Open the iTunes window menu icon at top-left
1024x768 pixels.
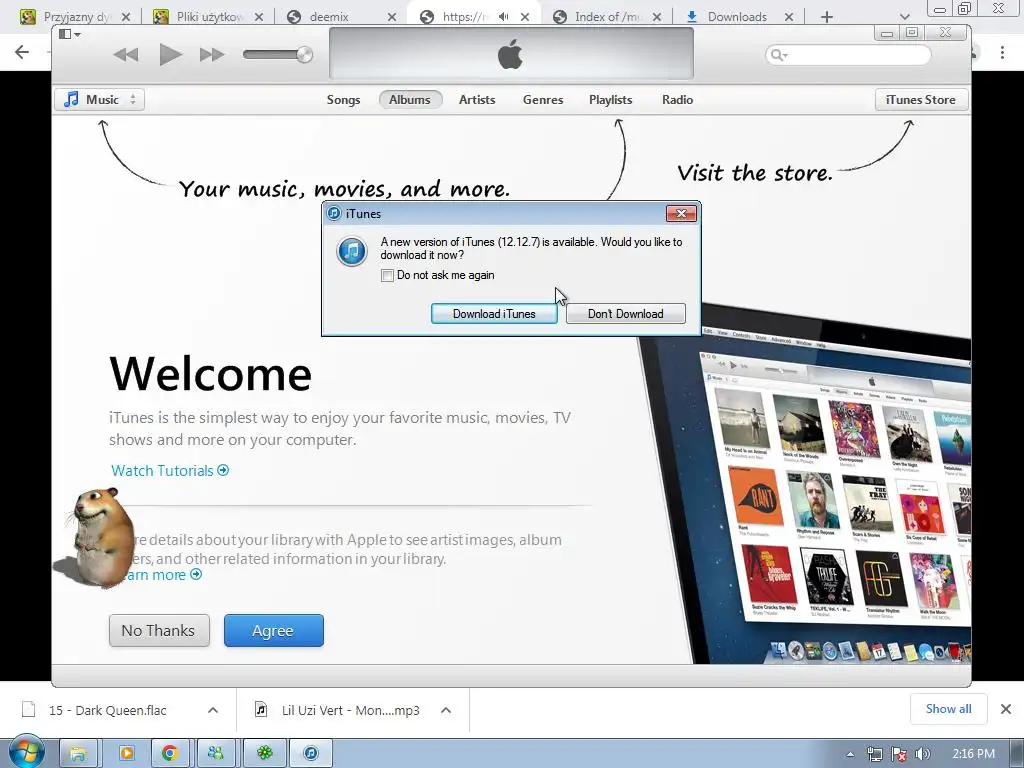(x=69, y=34)
